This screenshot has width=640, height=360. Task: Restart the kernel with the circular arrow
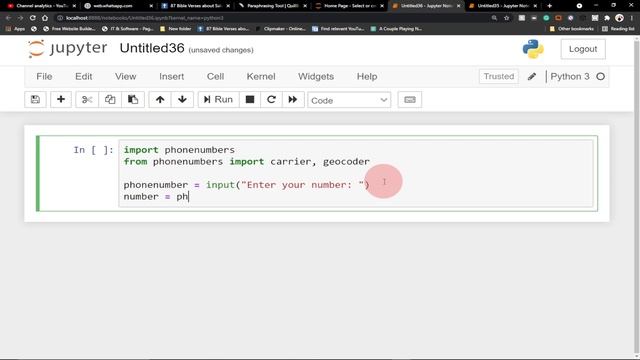[271, 100]
